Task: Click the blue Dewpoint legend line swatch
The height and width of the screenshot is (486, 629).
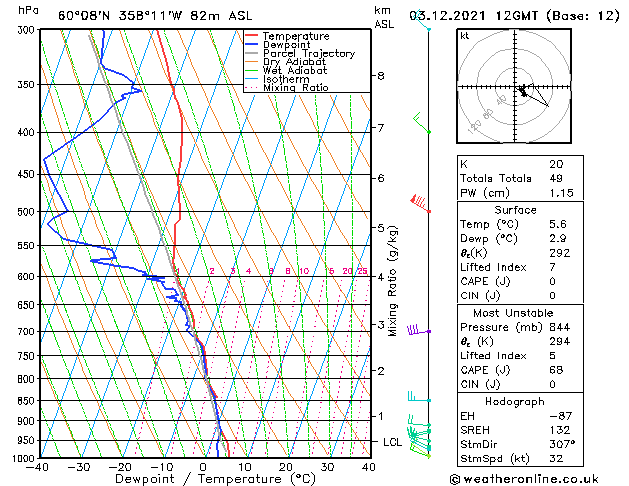Action: [x=252, y=44]
